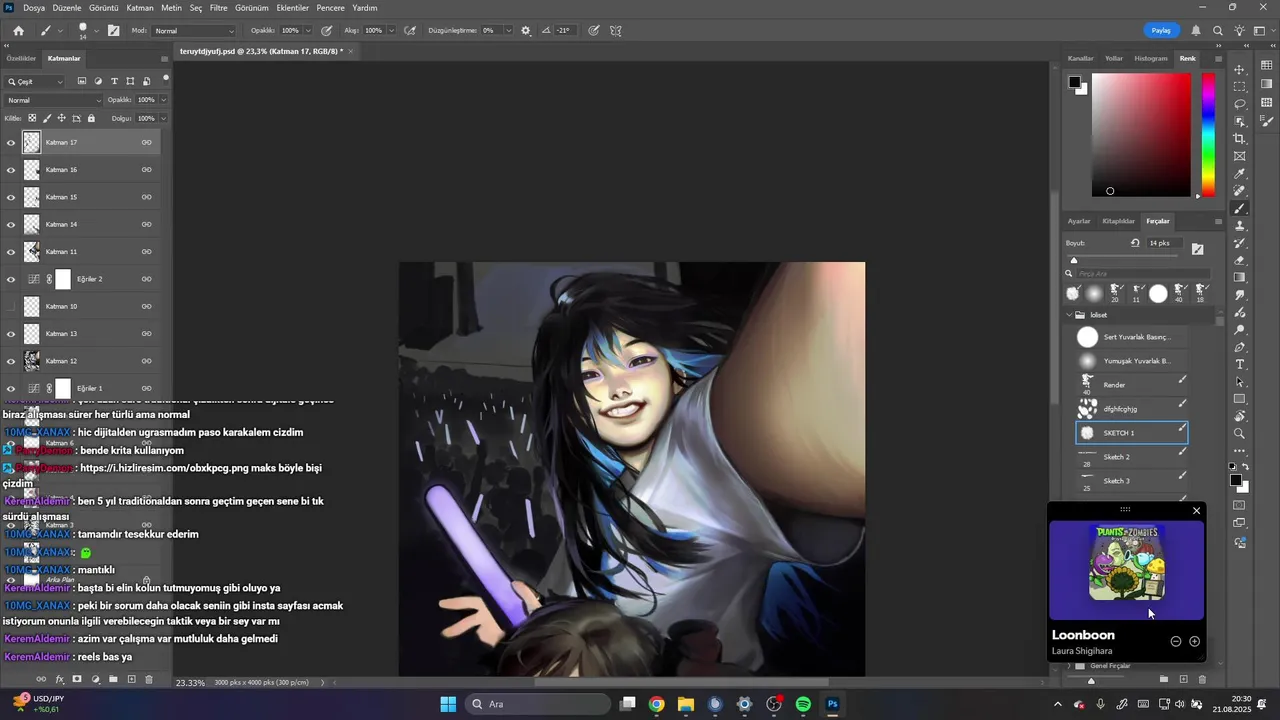The width and height of the screenshot is (1280, 720).
Task: Hide Eğriler 2 adjustment layer
Action: click(11, 279)
